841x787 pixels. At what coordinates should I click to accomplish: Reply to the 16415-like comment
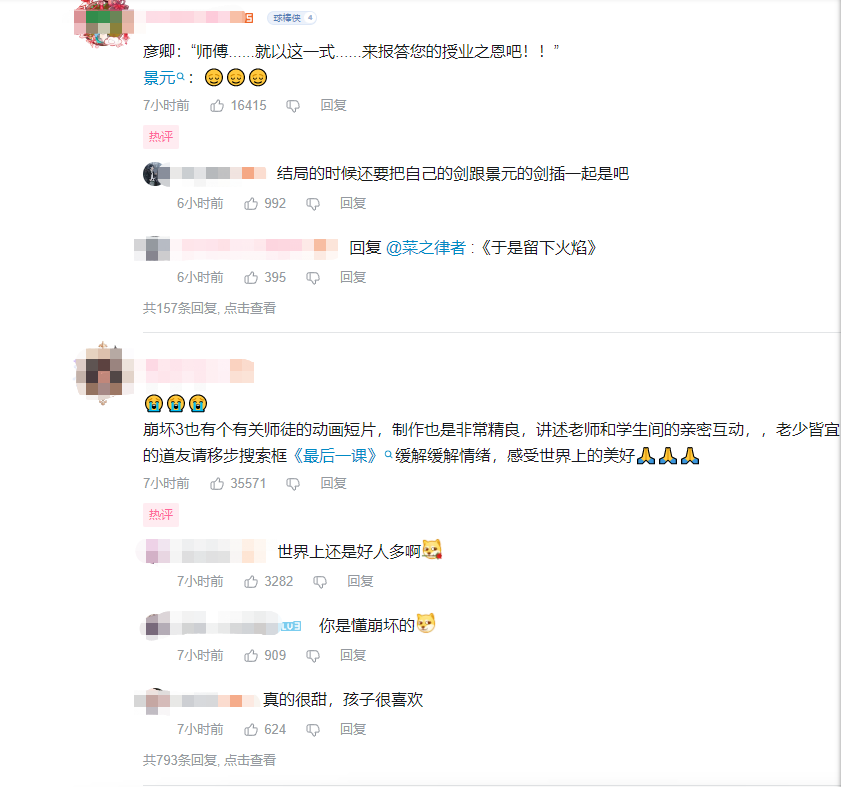[x=333, y=106]
